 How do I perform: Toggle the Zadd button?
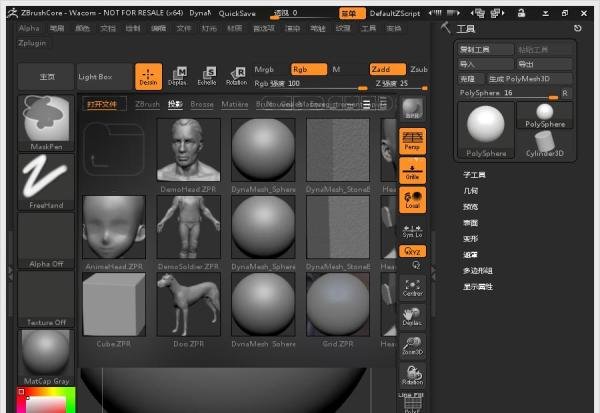coord(388,69)
